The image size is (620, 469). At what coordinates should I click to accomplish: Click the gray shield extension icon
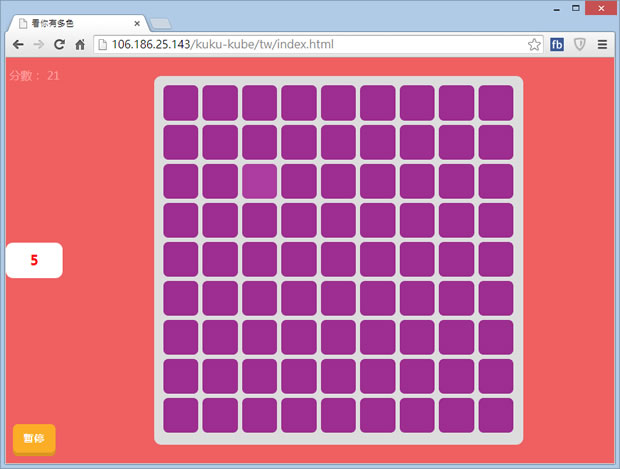579,45
